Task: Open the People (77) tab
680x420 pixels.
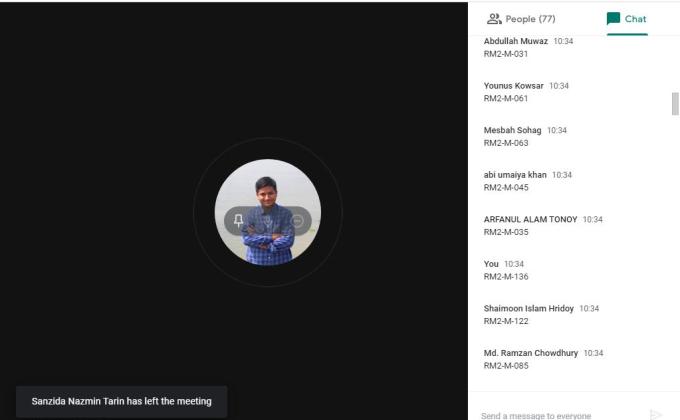Action: pyautogui.click(x=520, y=19)
